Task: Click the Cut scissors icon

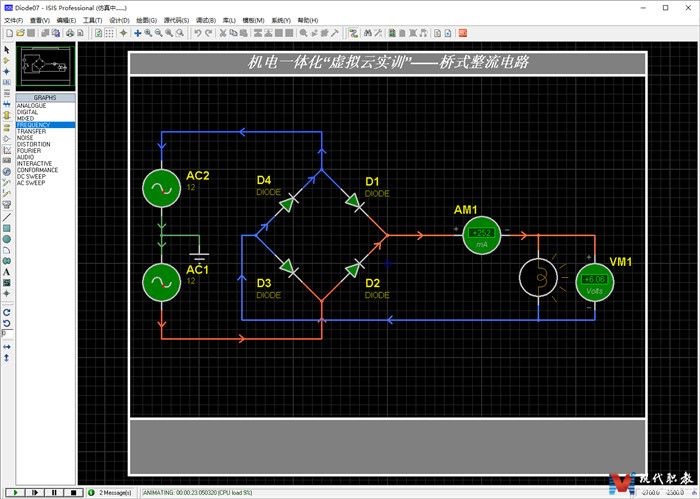Action: point(223,33)
